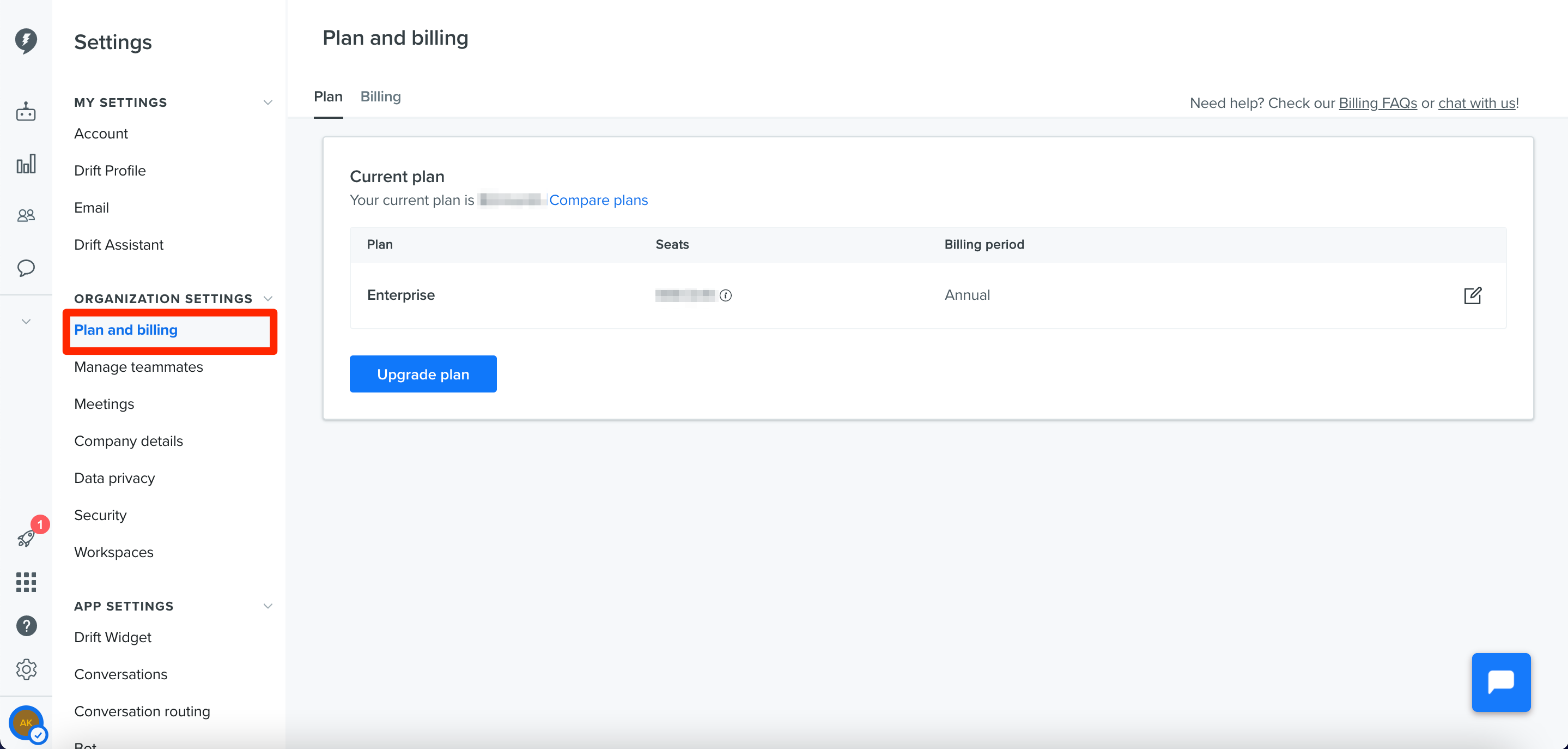Image resolution: width=1568 pixels, height=749 pixels.
Task: Click the Billing period column header
Action: coord(984,244)
